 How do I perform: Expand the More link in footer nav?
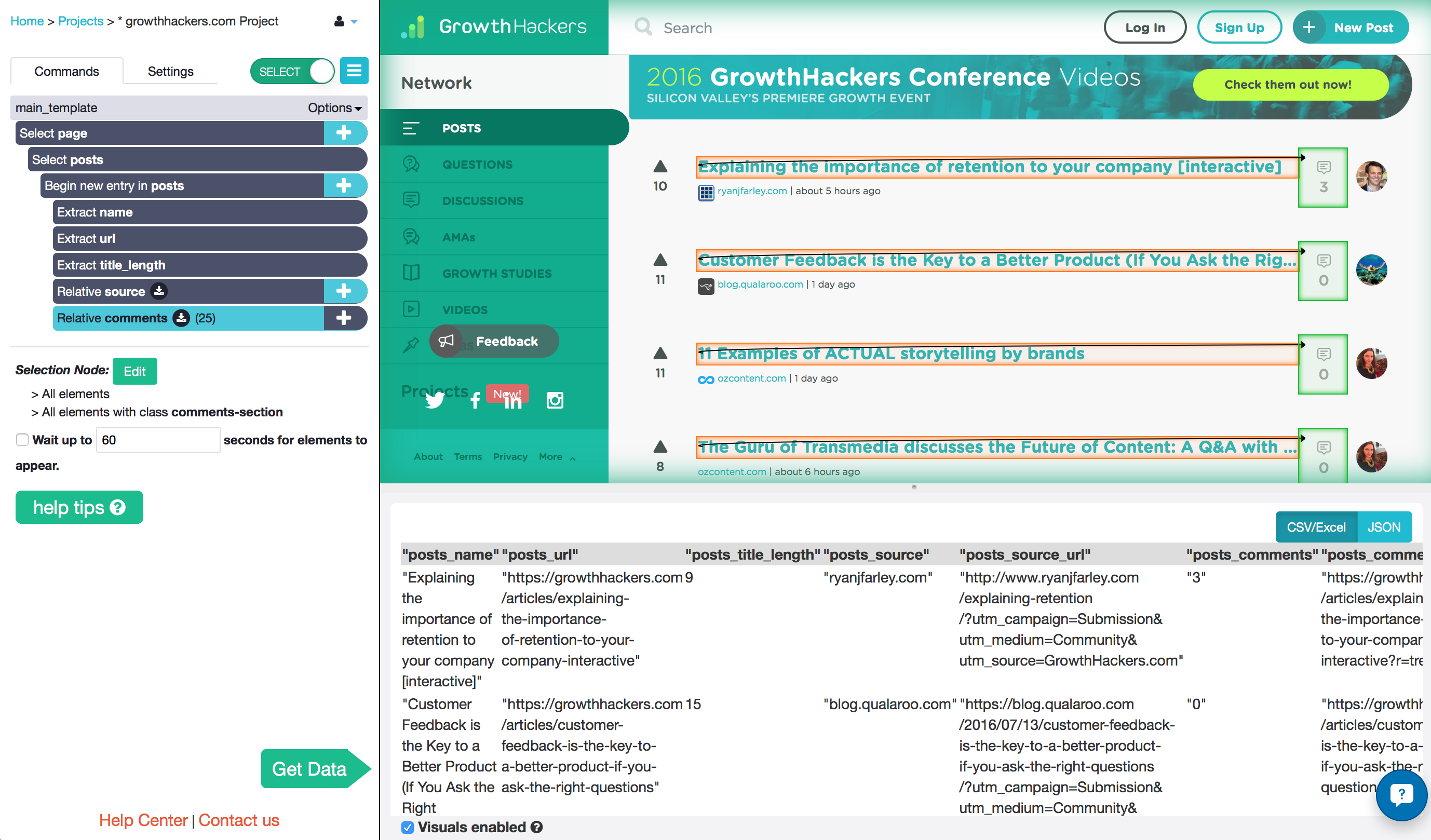coord(555,456)
